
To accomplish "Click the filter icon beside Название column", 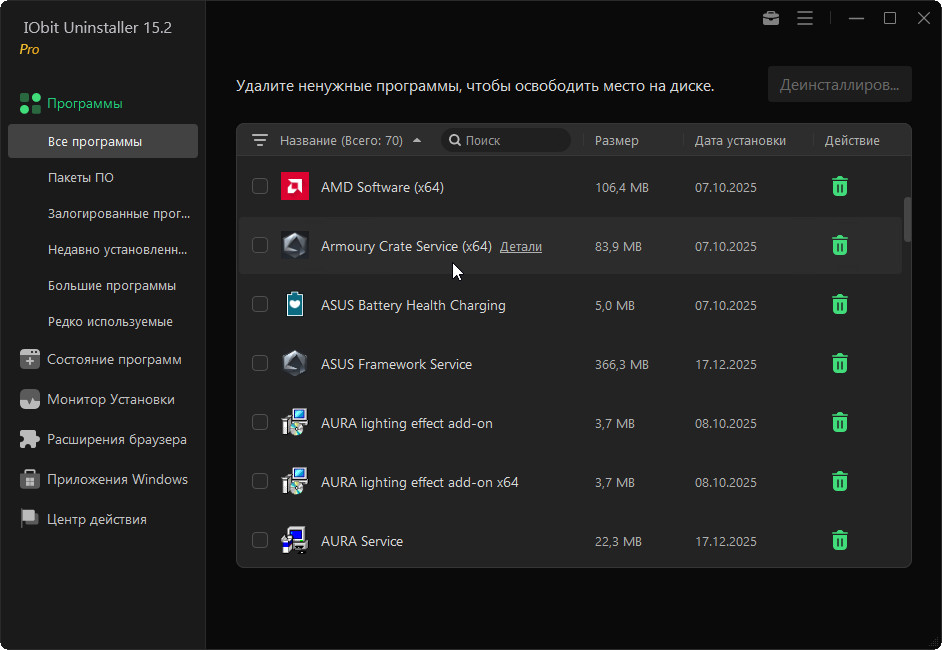I will click(x=260, y=141).
